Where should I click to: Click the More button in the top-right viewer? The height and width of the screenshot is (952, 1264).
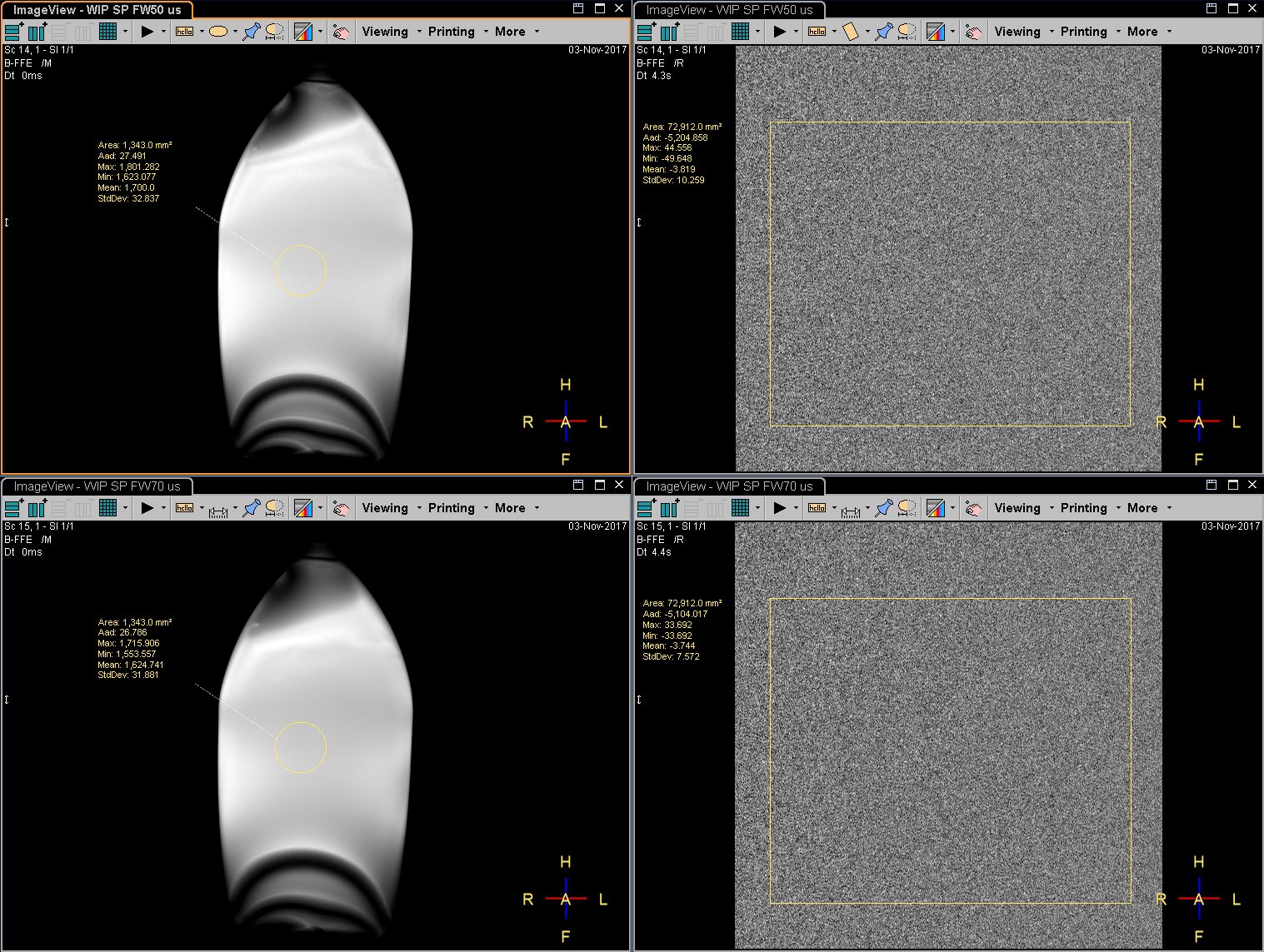click(x=1142, y=32)
